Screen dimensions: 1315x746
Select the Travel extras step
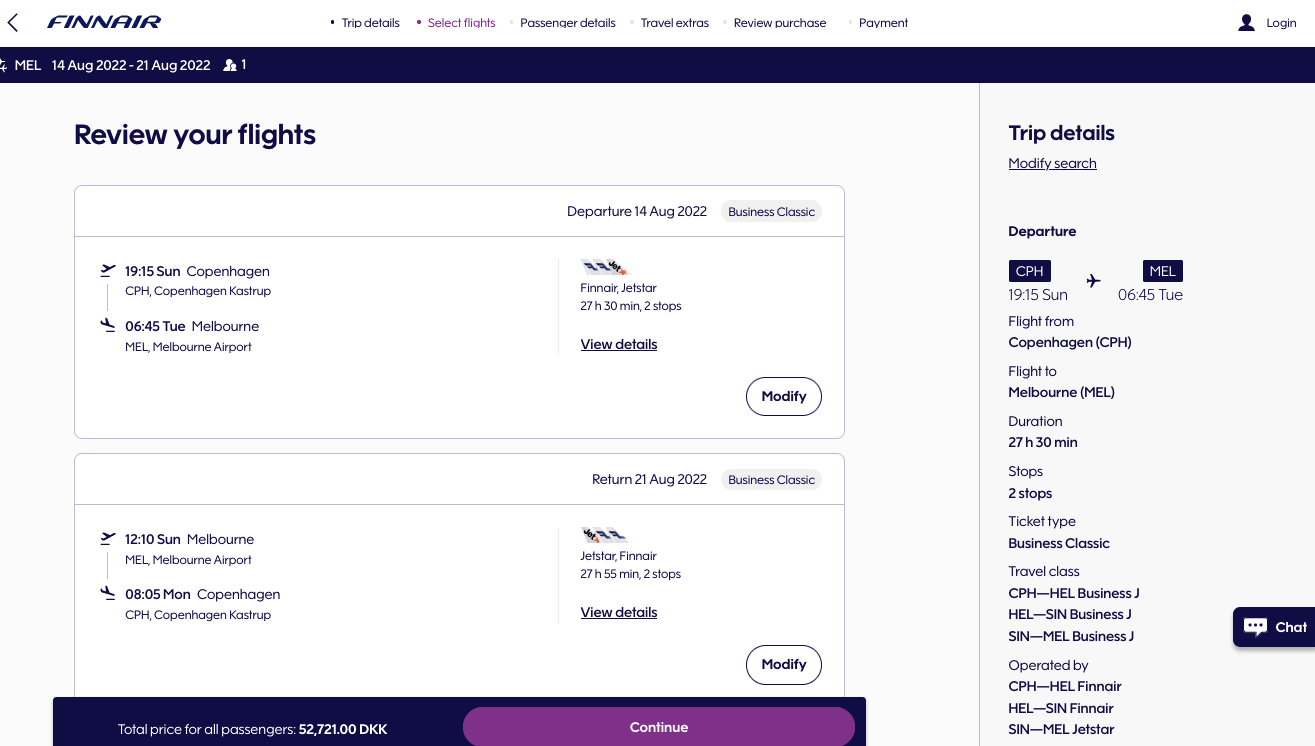coord(675,23)
